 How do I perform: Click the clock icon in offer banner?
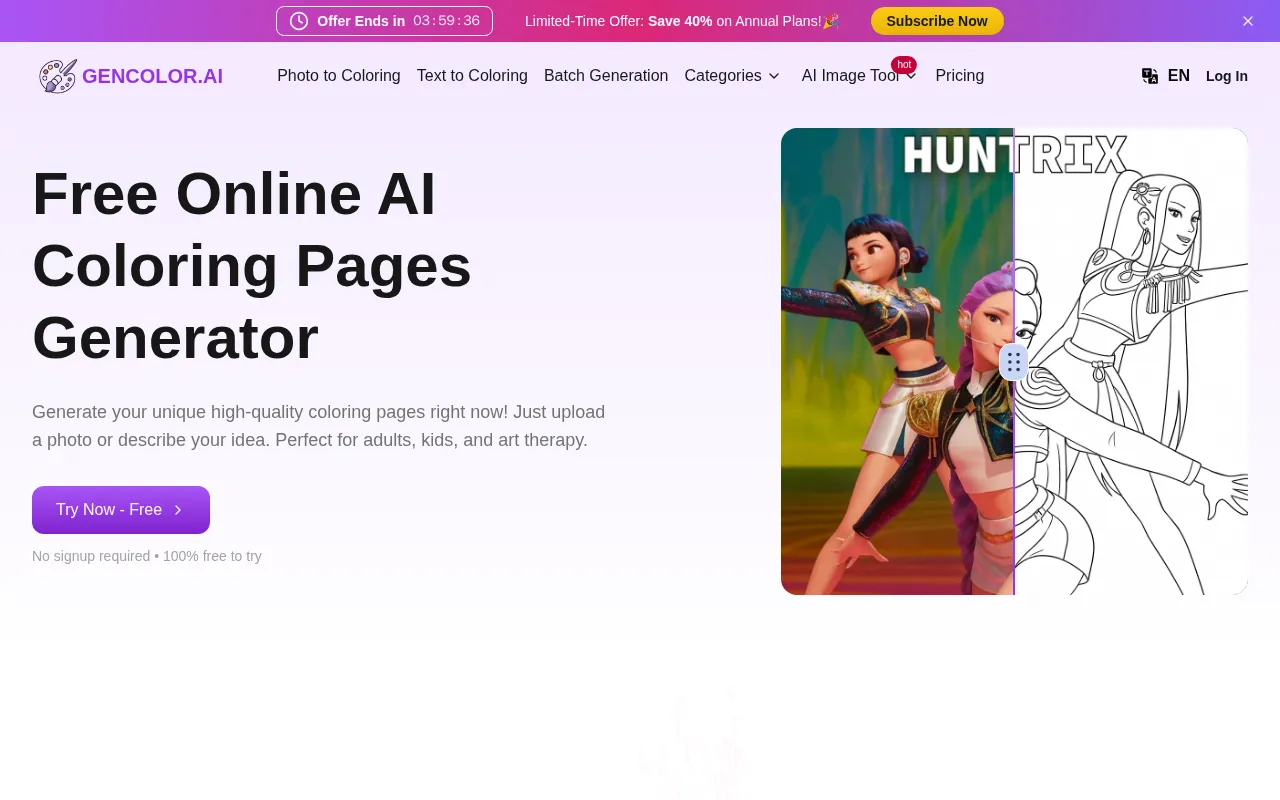tap(299, 21)
